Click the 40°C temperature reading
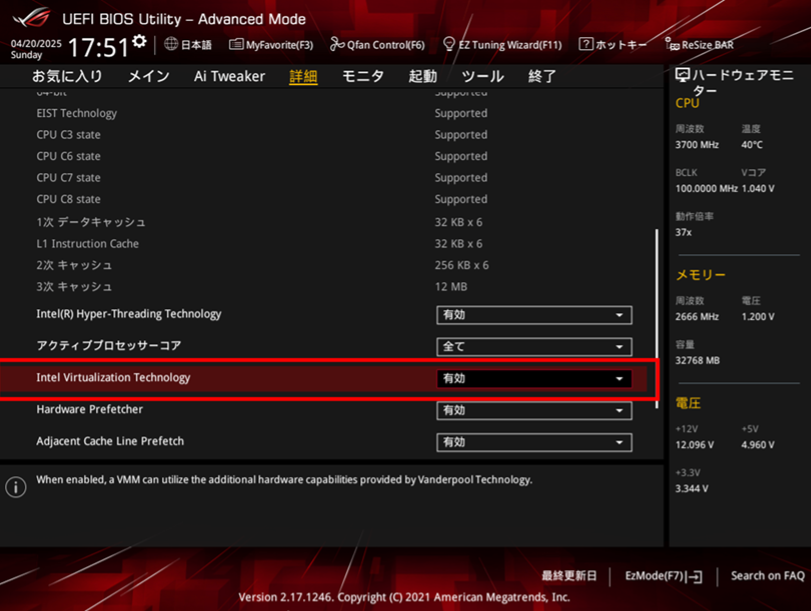811x611 pixels. point(752,145)
